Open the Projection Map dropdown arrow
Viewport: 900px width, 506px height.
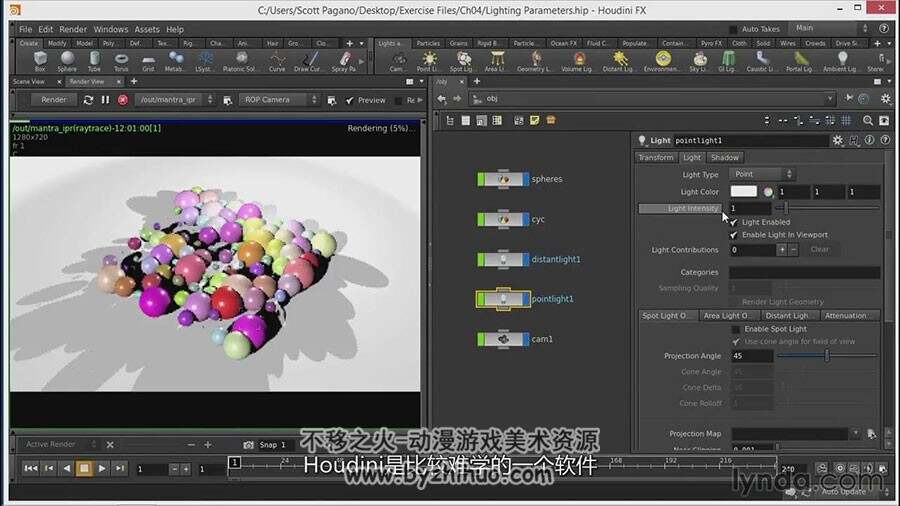(x=856, y=433)
